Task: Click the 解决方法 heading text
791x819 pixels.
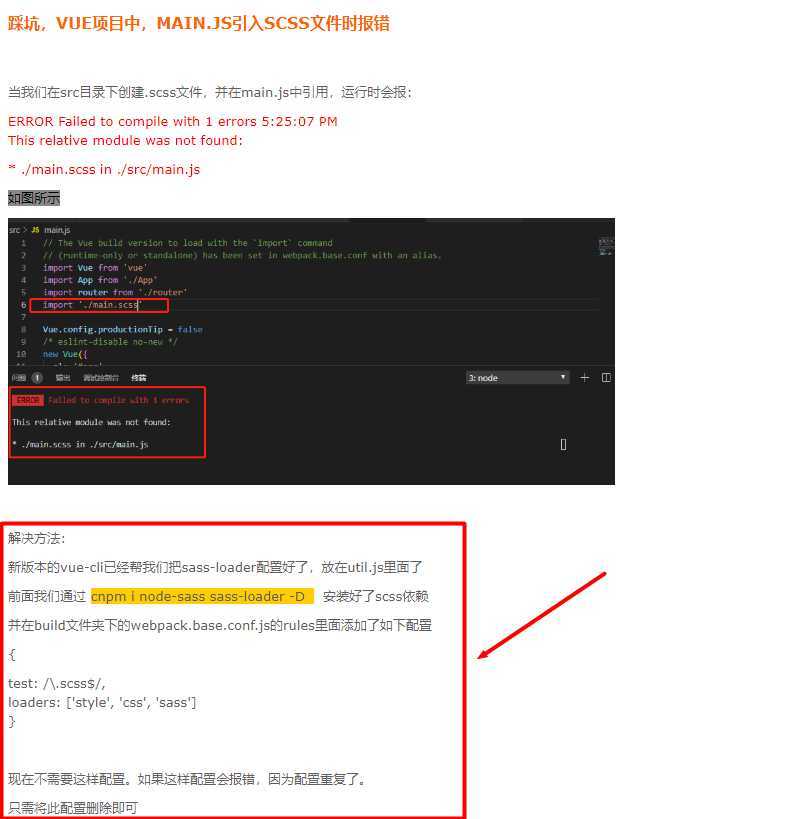Action: click(37, 538)
